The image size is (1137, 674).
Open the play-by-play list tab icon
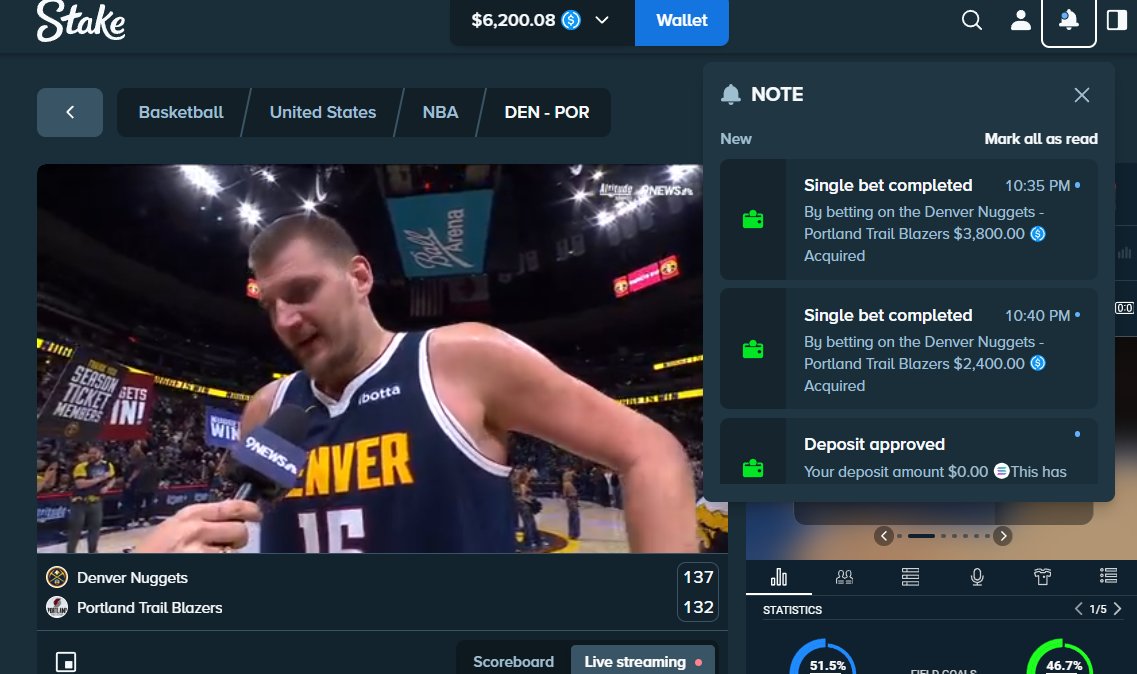click(x=1108, y=576)
